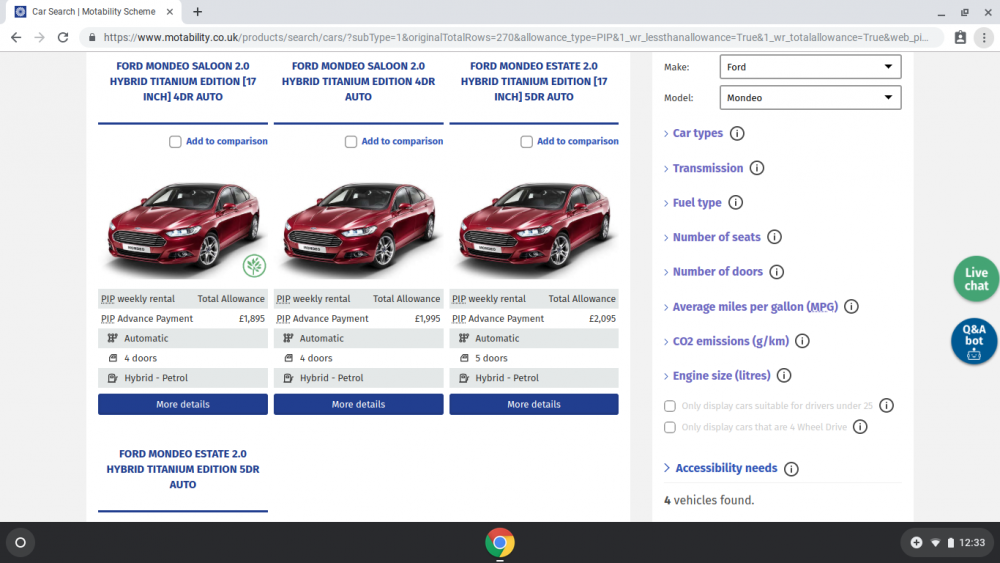Select the Car Search Motability Scheme tab

[94, 11]
